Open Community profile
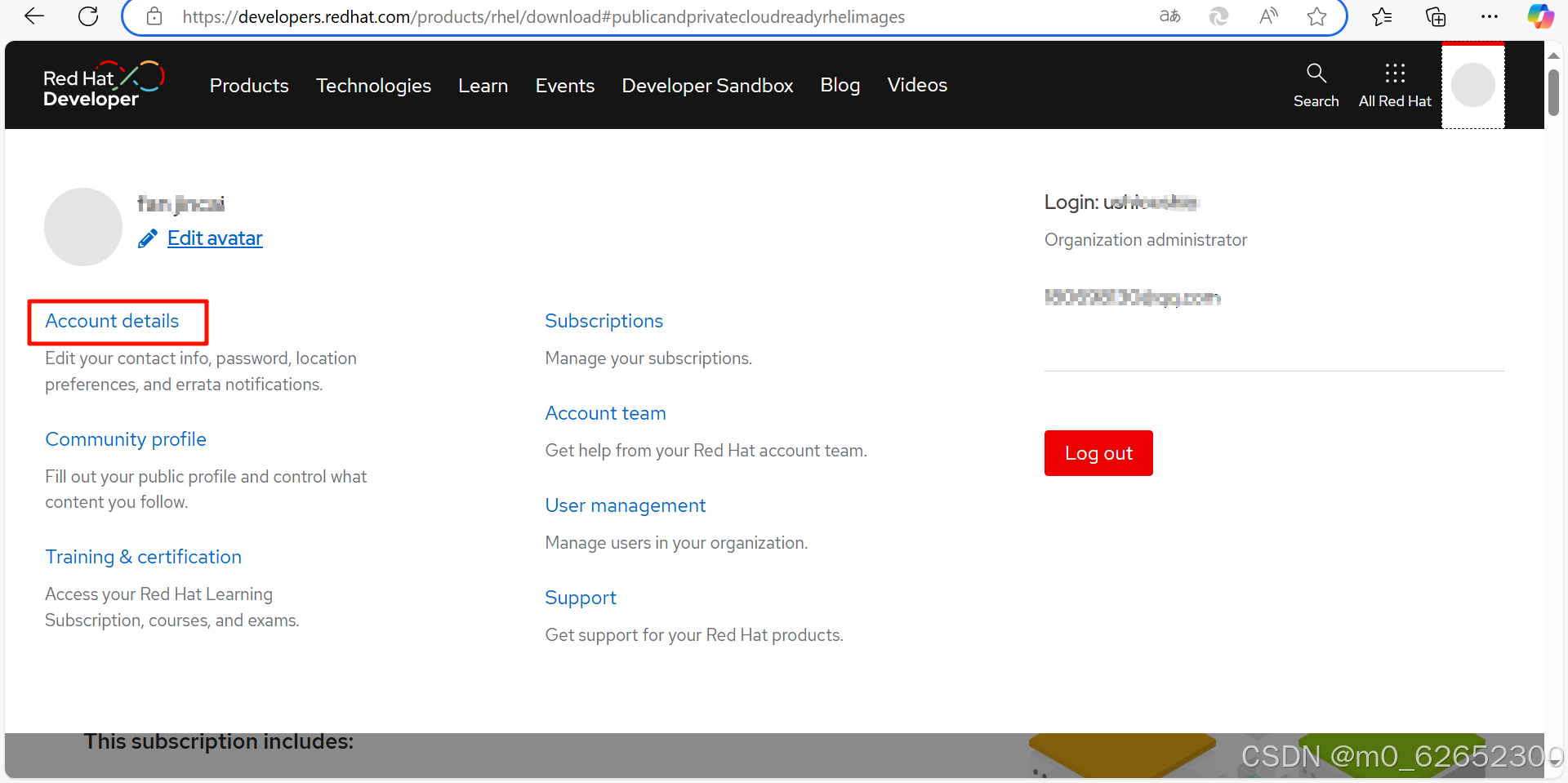1568x783 pixels. click(x=126, y=439)
